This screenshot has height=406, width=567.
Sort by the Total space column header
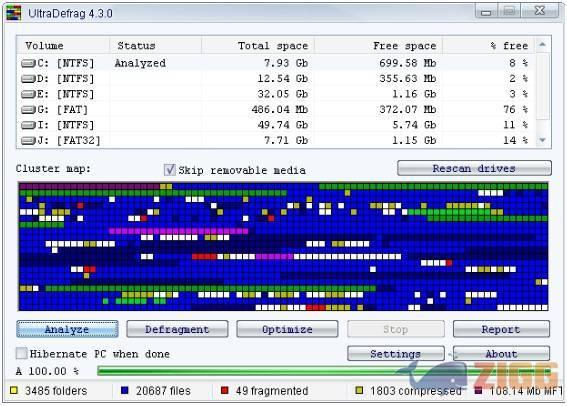click(258, 46)
